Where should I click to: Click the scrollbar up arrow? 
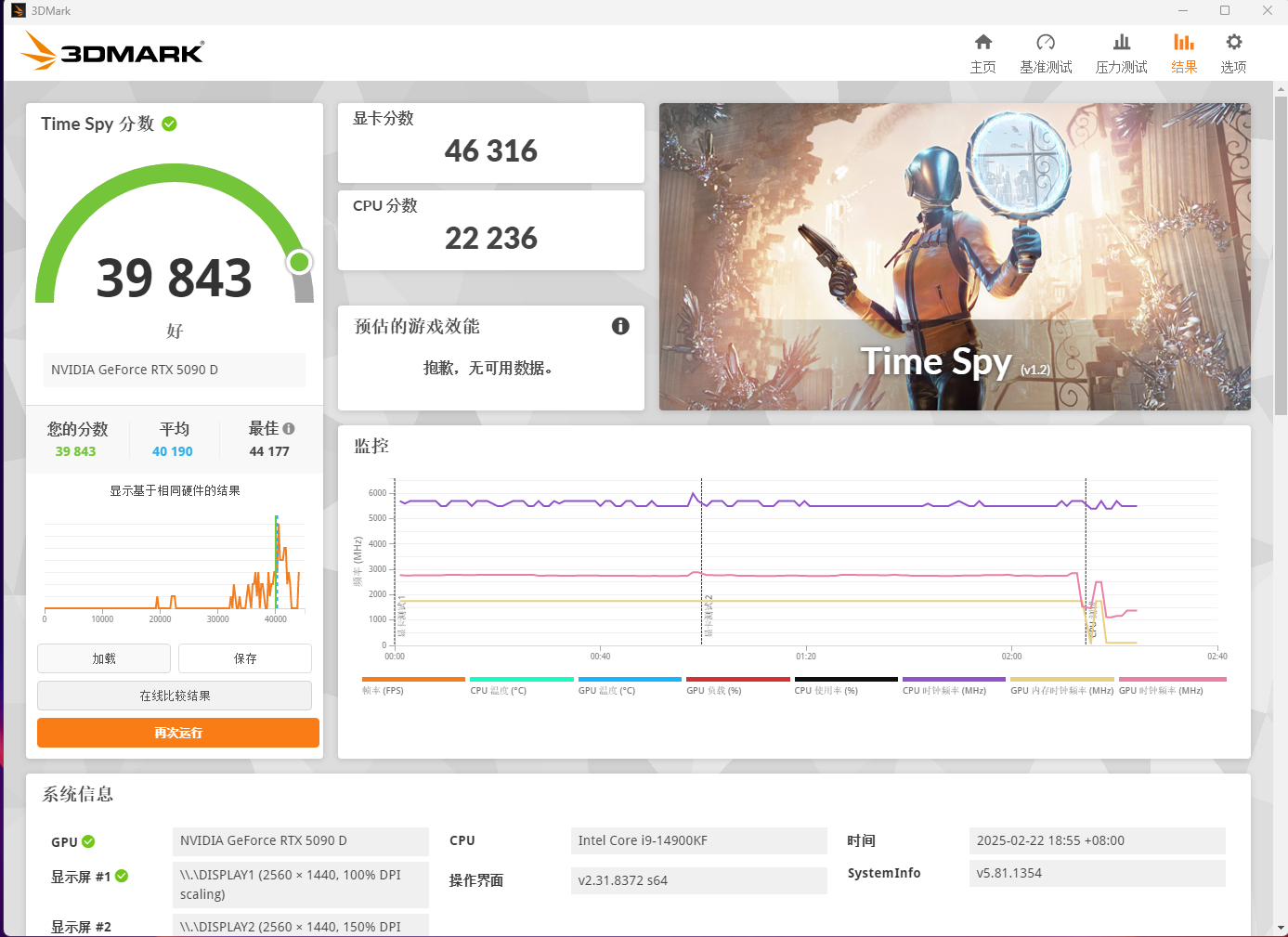[x=1281, y=89]
